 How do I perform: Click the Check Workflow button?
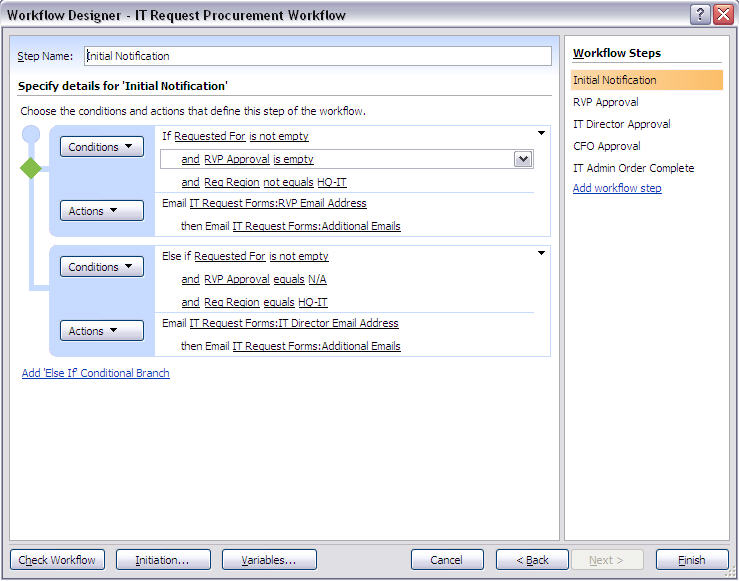tap(57, 560)
